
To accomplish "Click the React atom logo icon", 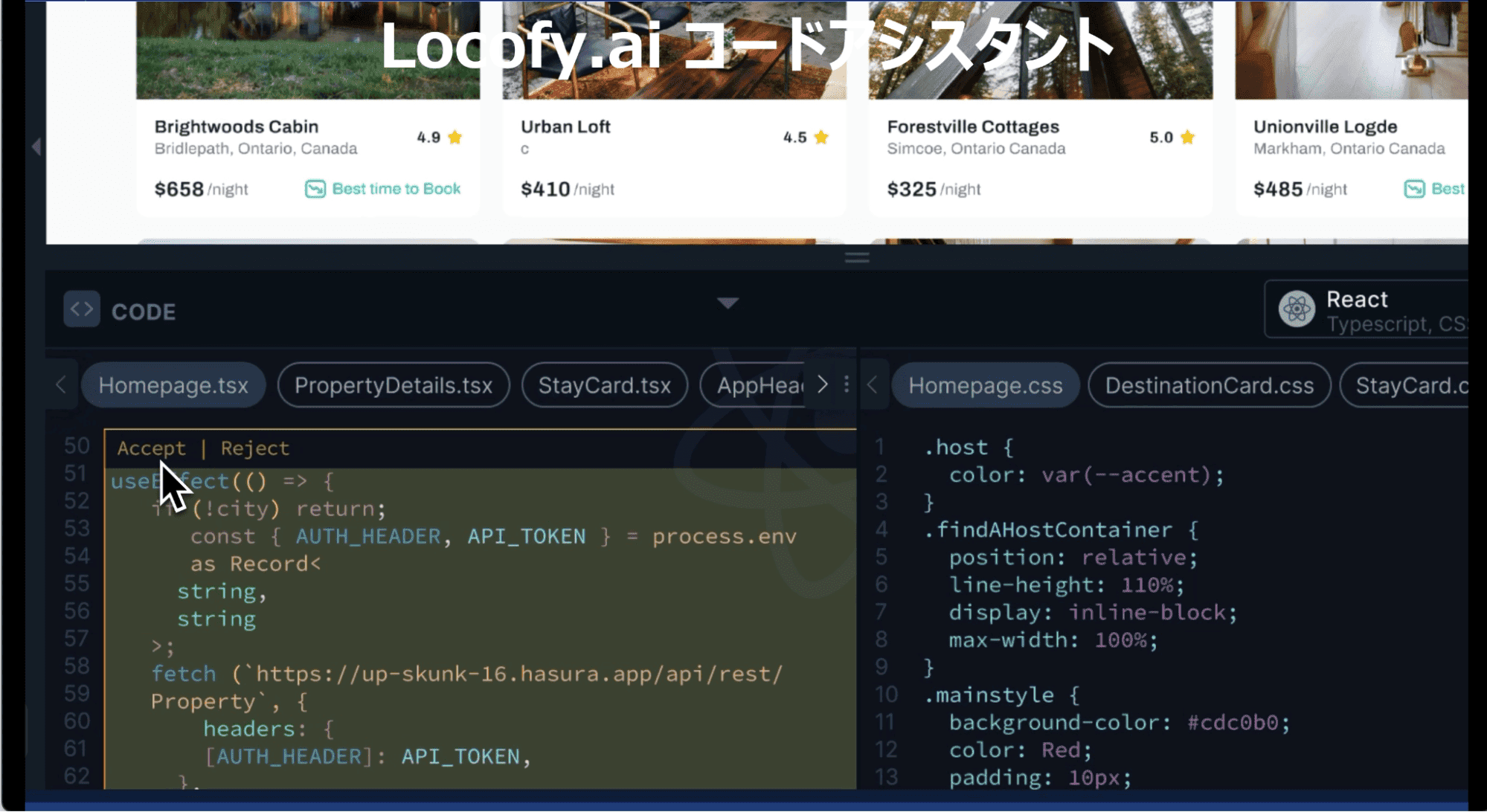I will [1297, 309].
